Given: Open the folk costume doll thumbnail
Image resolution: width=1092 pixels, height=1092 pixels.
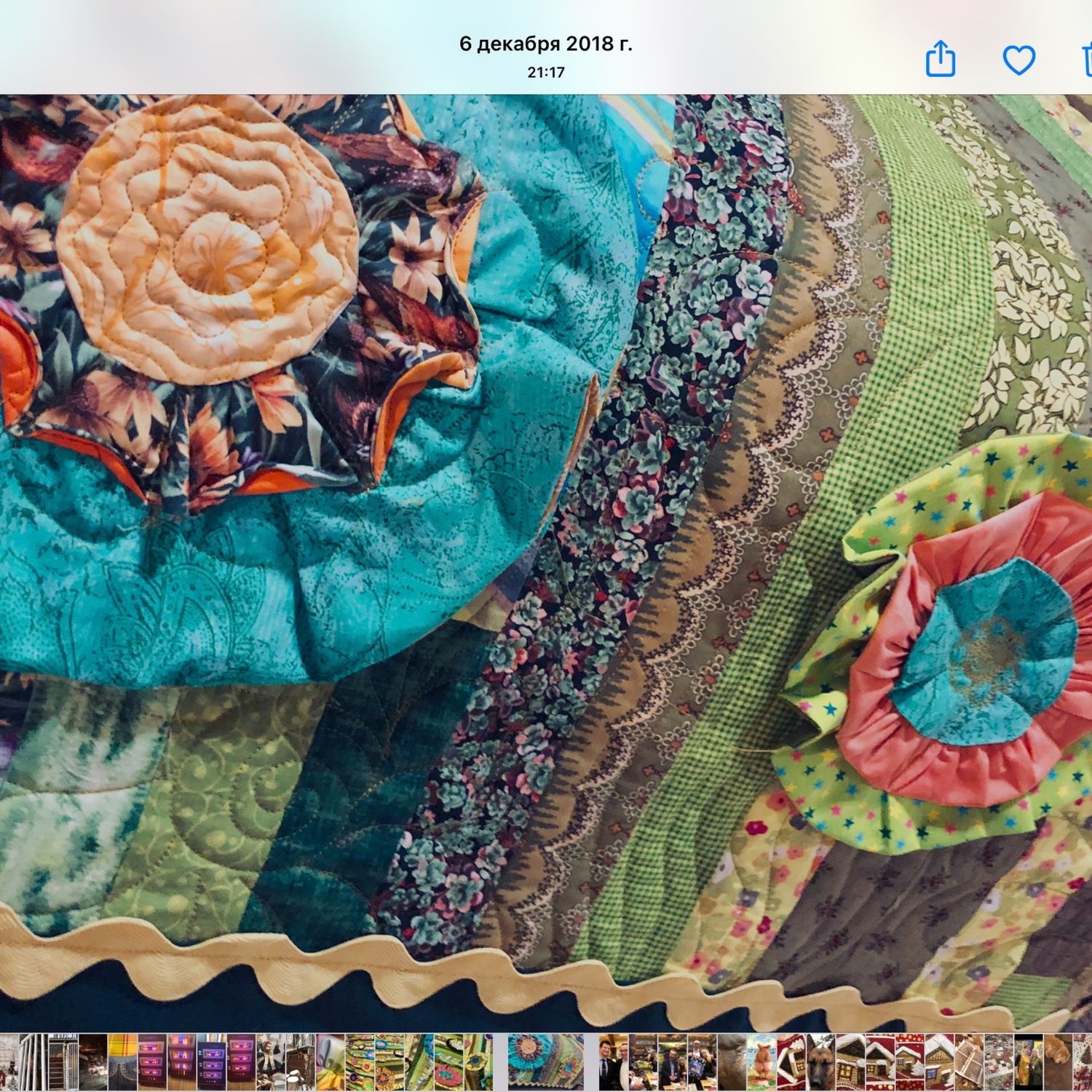Looking at the screenshot, I should [270, 1061].
